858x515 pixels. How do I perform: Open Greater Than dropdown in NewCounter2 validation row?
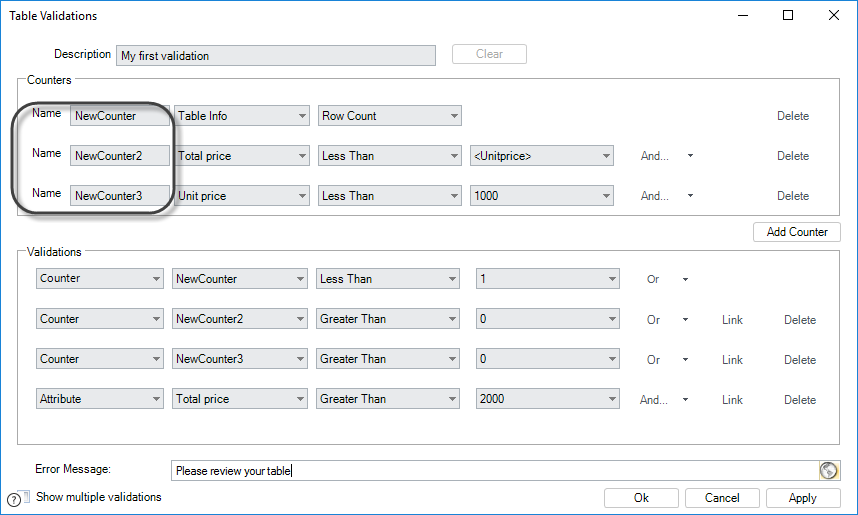[x=387, y=319]
